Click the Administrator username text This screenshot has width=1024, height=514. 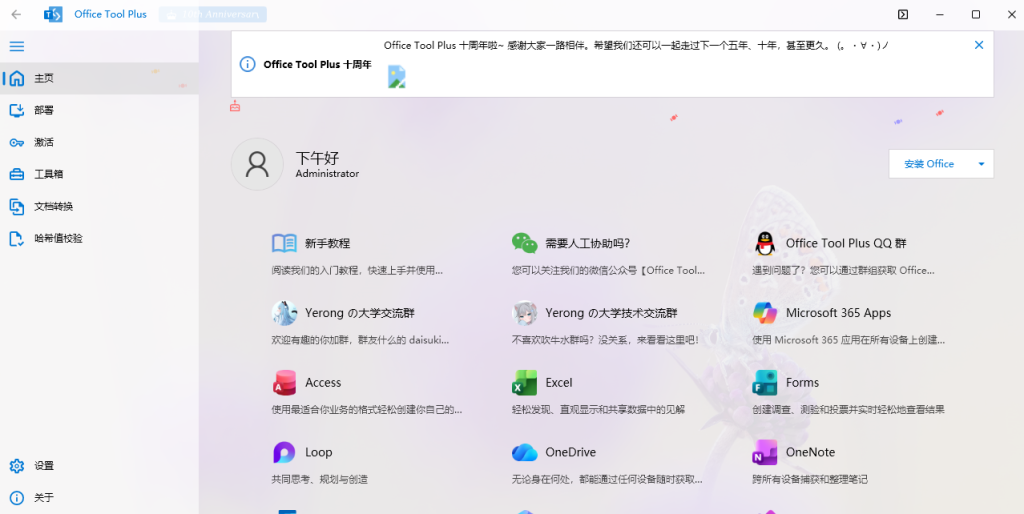point(327,174)
